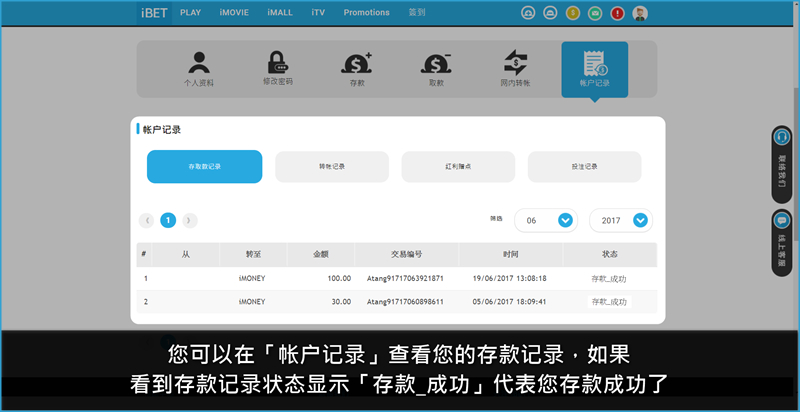Image resolution: width=800 pixels, height=412 pixels.
Task: Click the 转至 column header
Action: click(253, 254)
